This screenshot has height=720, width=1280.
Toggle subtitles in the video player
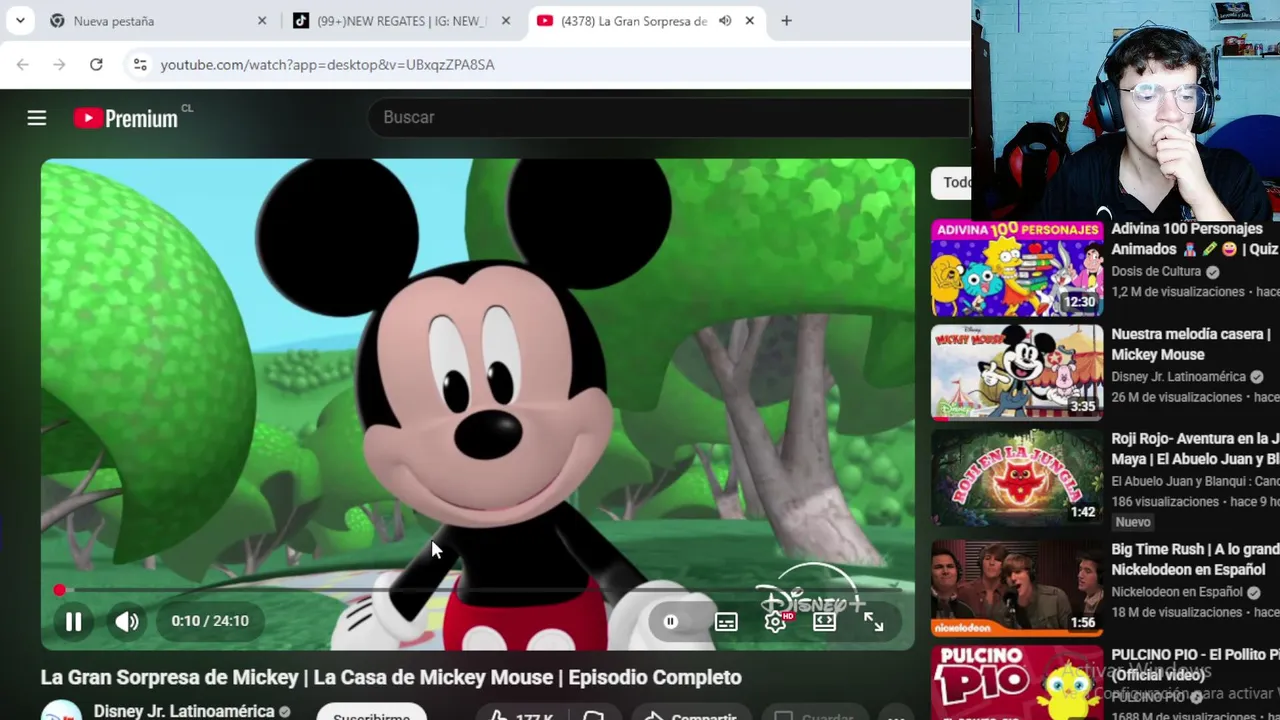(x=726, y=622)
